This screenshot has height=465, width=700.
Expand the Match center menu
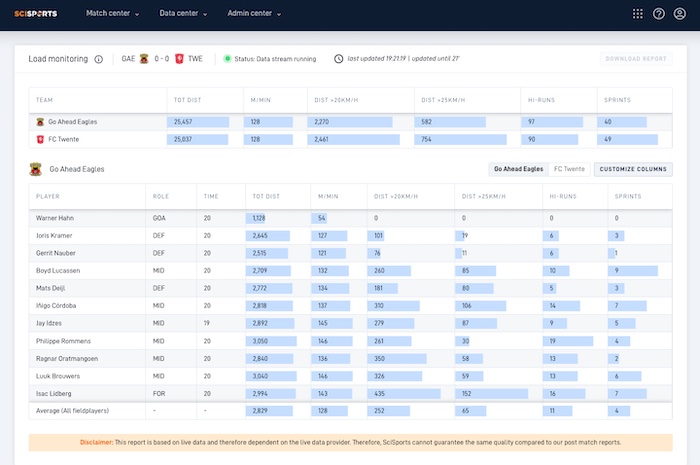[112, 14]
